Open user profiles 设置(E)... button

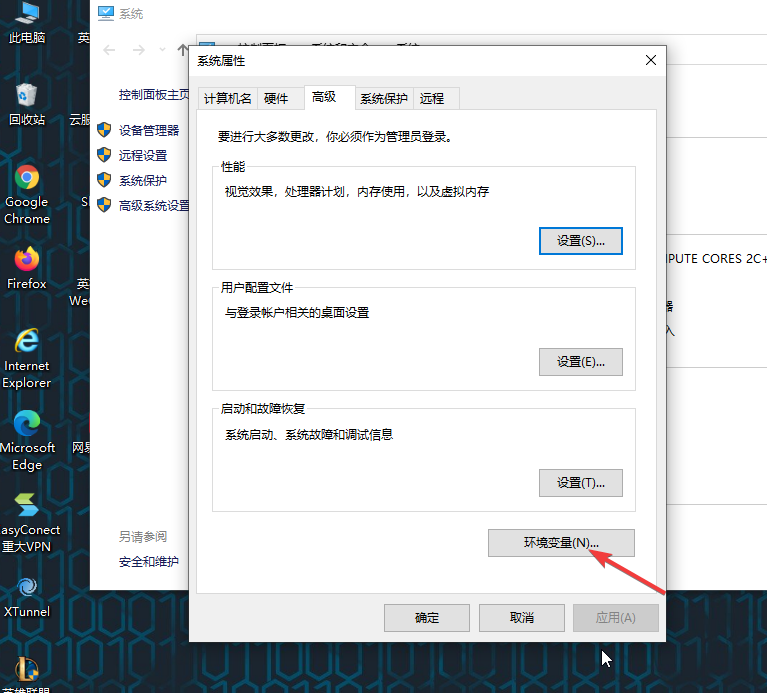581,362
